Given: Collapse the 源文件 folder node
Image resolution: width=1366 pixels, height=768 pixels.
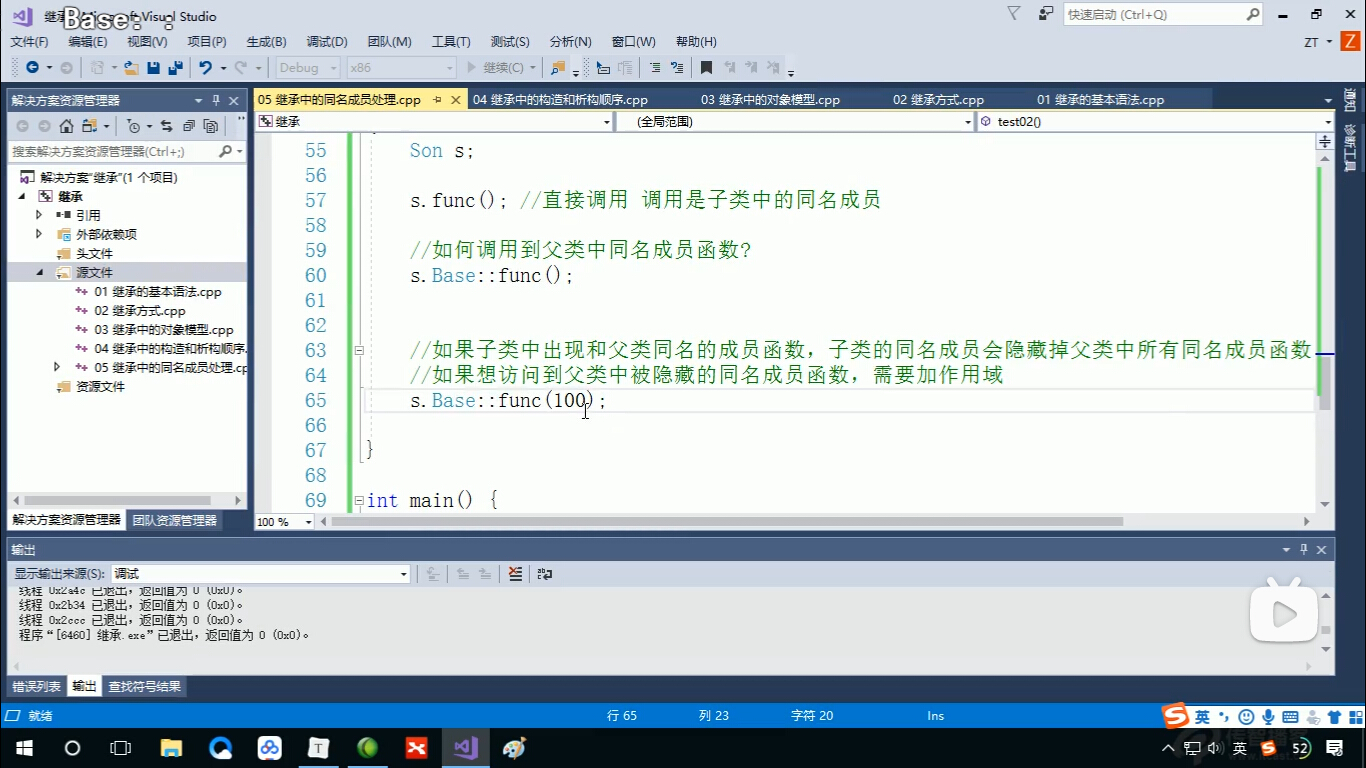Looking at the screenshot, I should (x=39, y=273).
